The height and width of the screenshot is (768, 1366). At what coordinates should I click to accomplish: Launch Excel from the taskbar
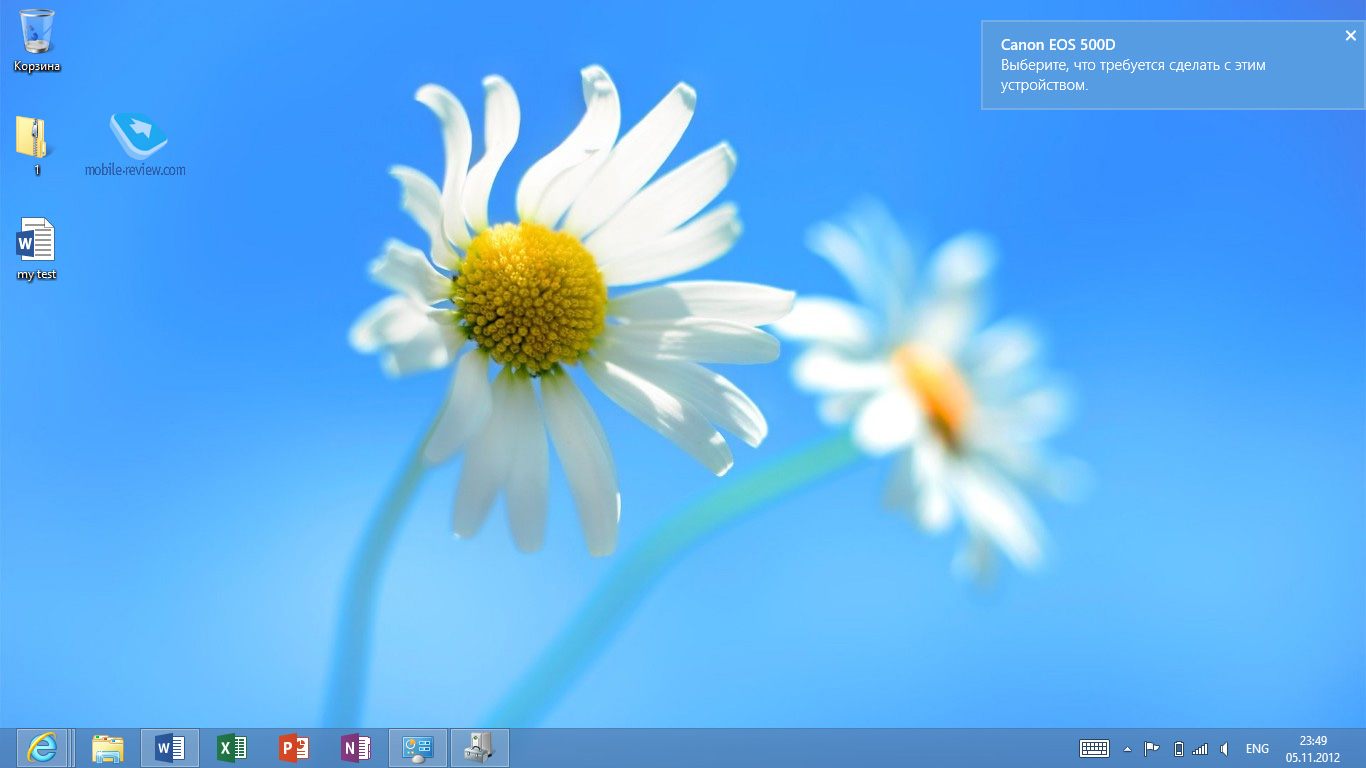click(232, 748)
